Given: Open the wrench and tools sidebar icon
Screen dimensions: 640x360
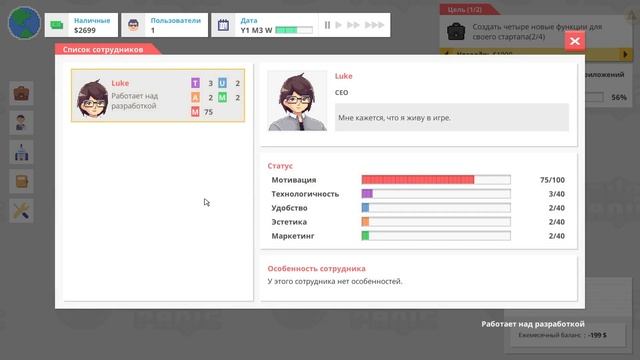Looking at the screenshot, I should coord(21,211).
